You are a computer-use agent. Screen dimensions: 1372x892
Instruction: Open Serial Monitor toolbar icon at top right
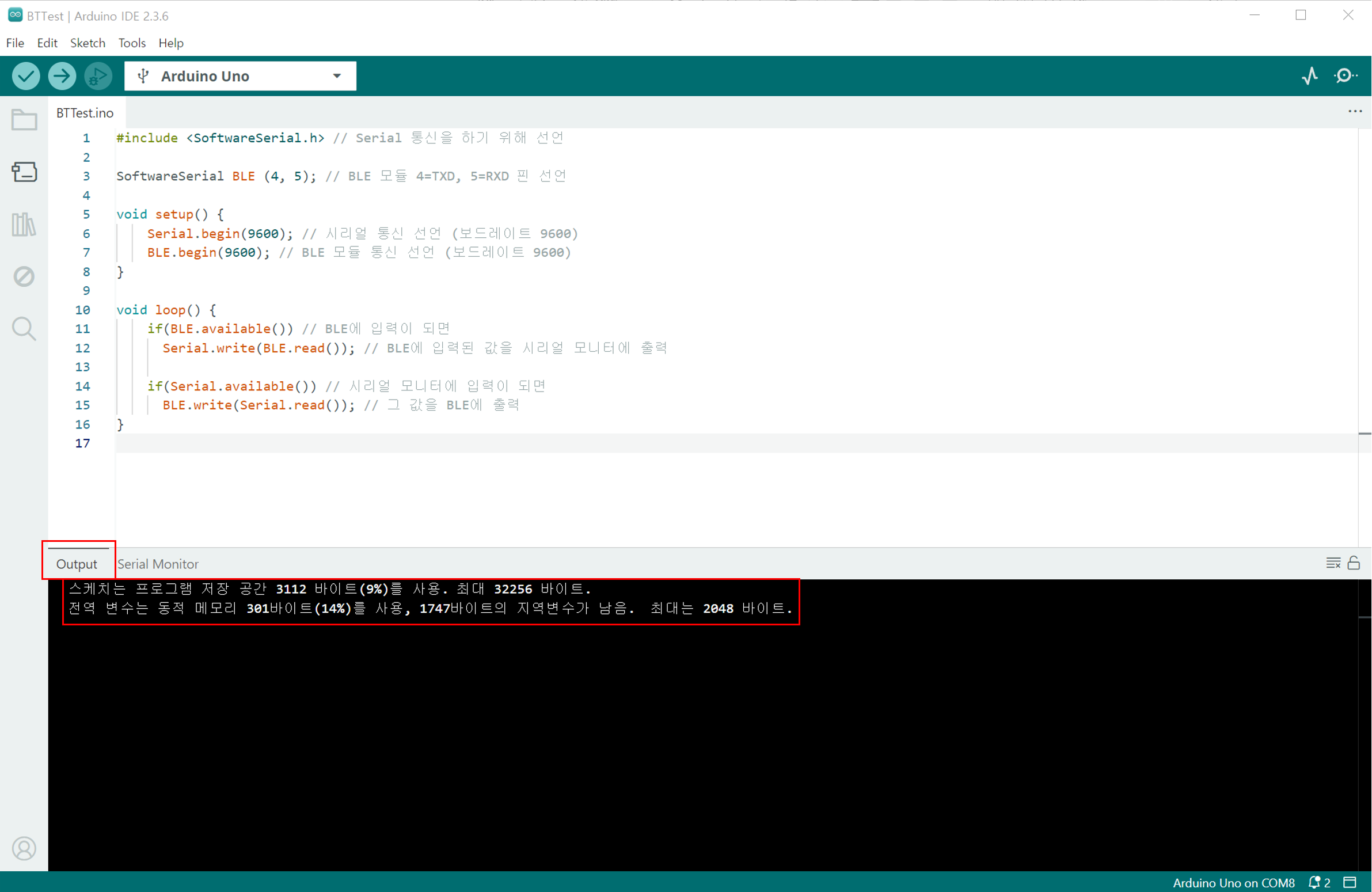coord(1346,76)
